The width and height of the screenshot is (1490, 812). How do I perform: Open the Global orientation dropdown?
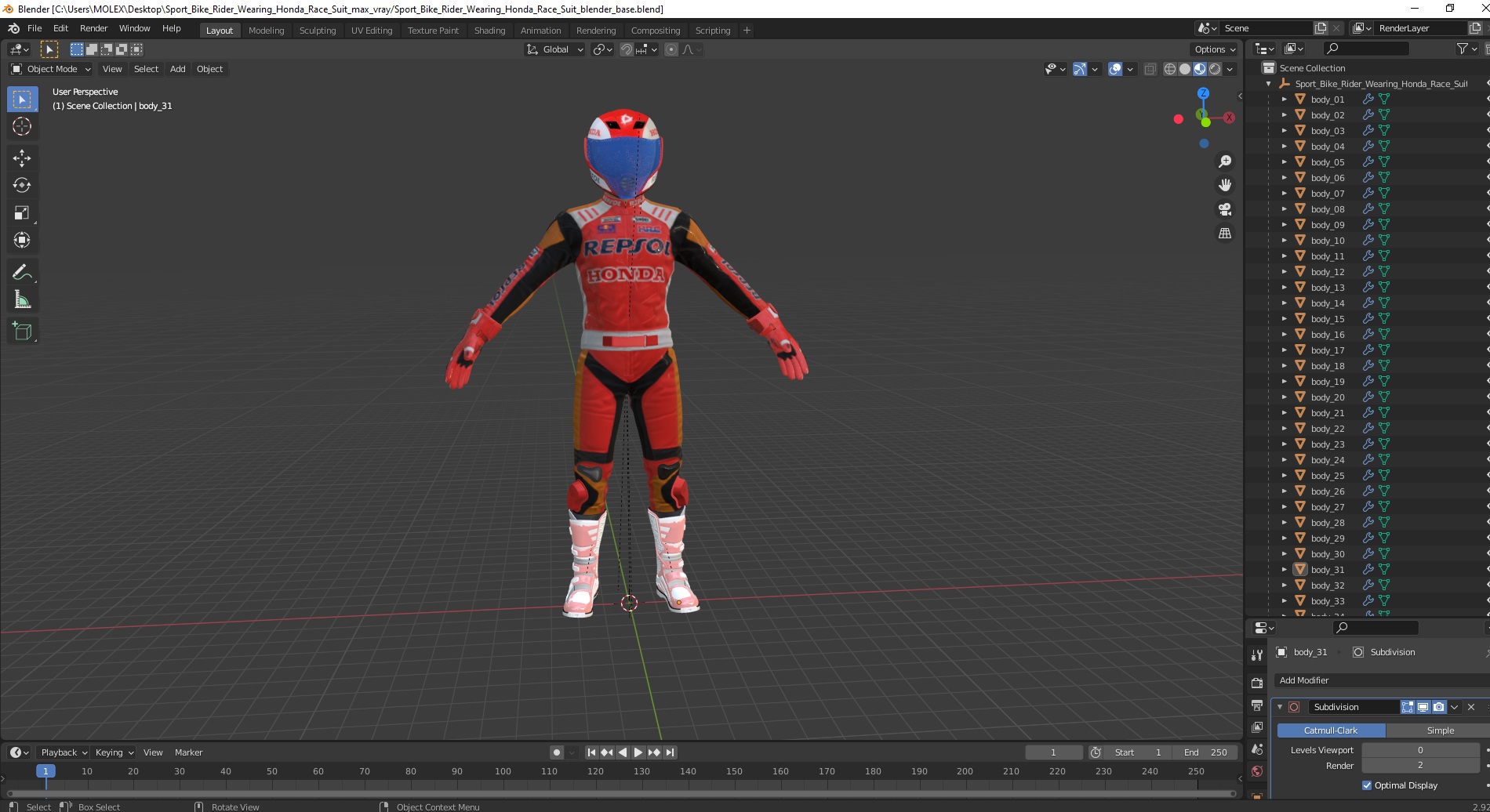(x=554, y=49)
